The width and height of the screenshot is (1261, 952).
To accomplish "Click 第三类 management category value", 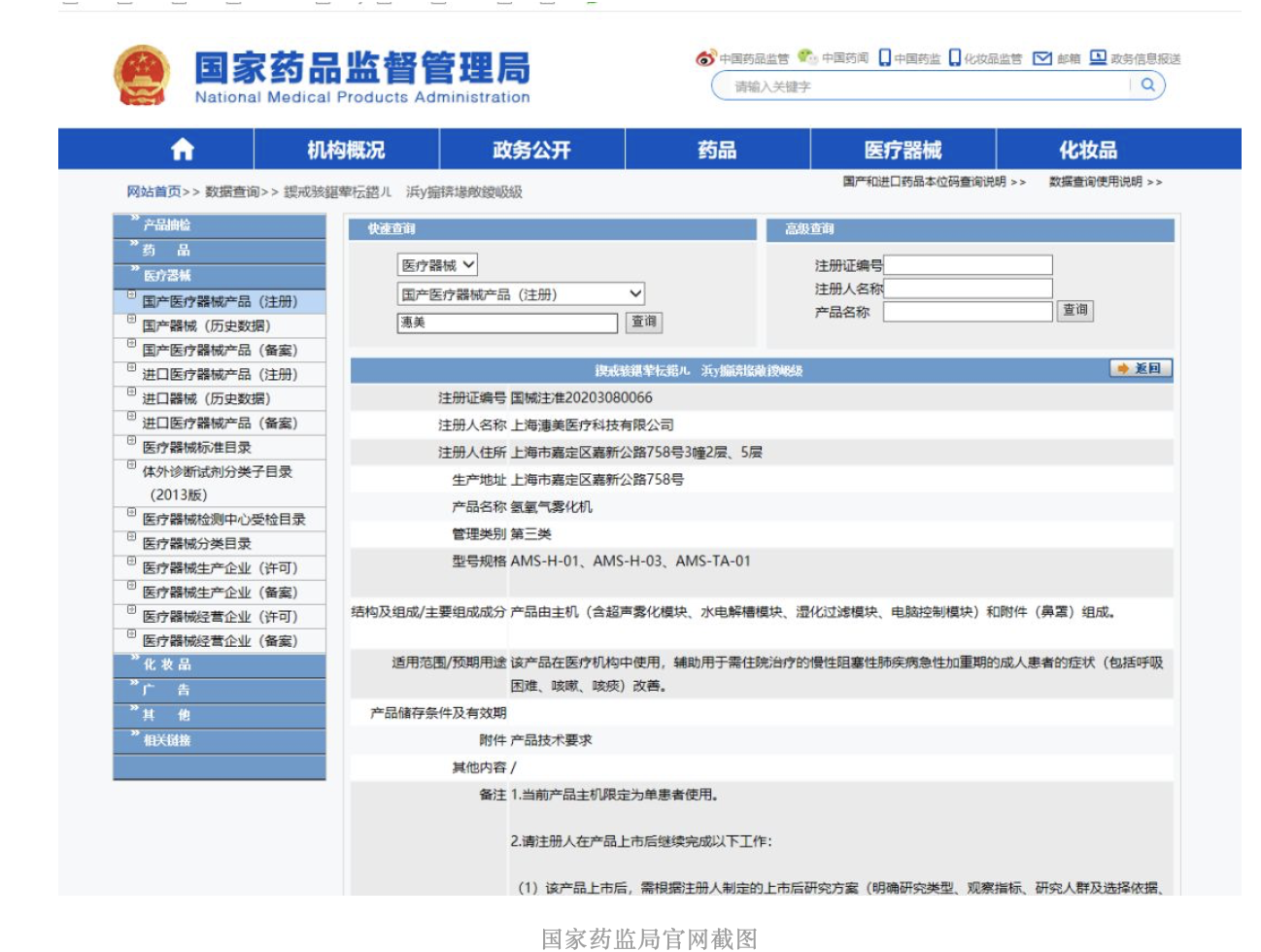I will pos(530,534).
